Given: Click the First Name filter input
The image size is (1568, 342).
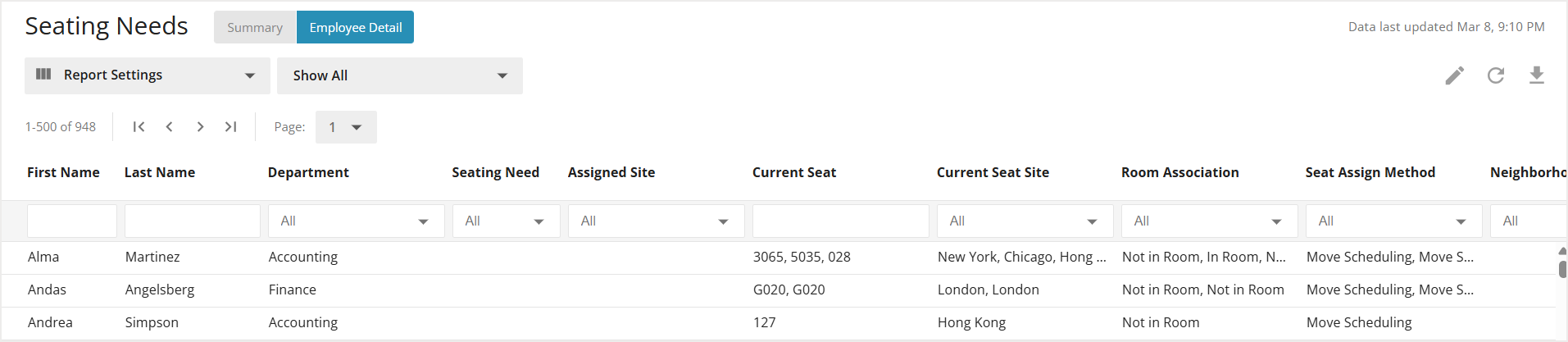Looking at the screenshot, I should tap(72, 221).
